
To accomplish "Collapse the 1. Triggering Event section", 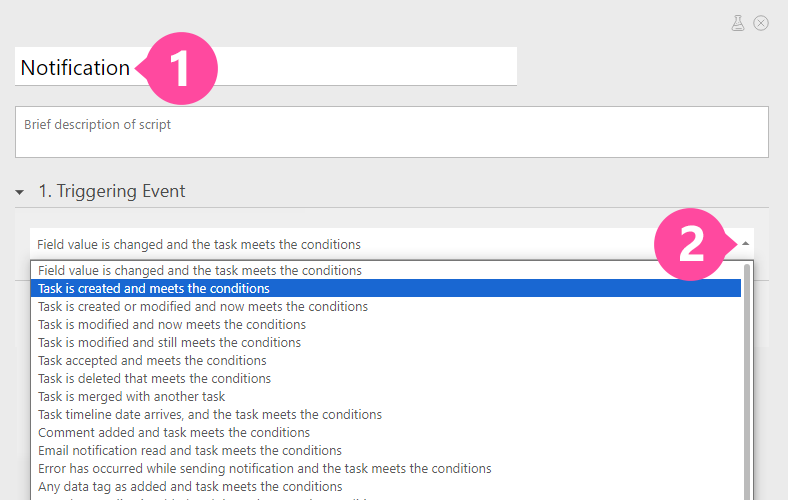I will (x=20, y=192).
